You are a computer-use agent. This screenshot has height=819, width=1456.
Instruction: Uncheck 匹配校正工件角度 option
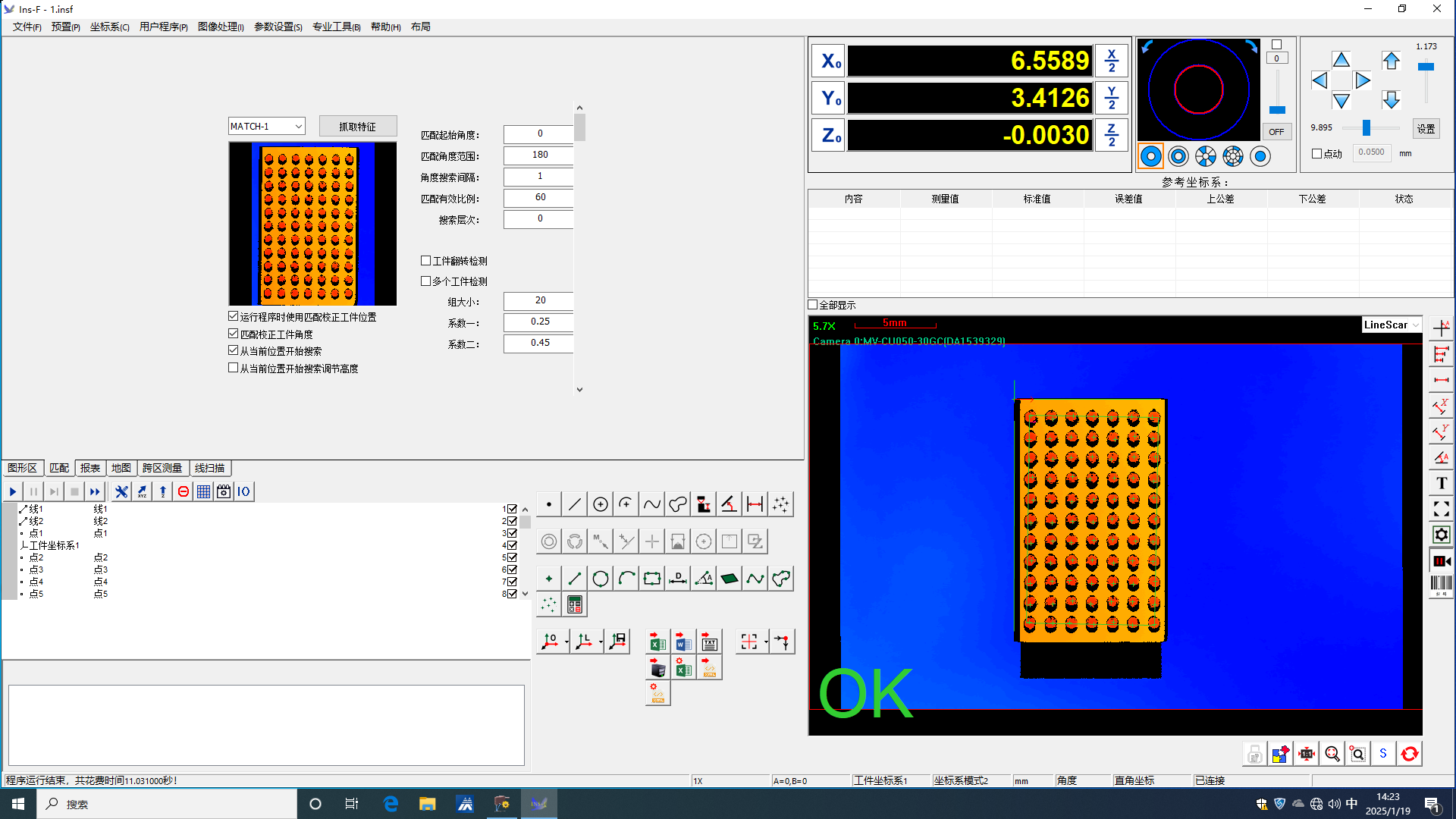coord(234,334)
